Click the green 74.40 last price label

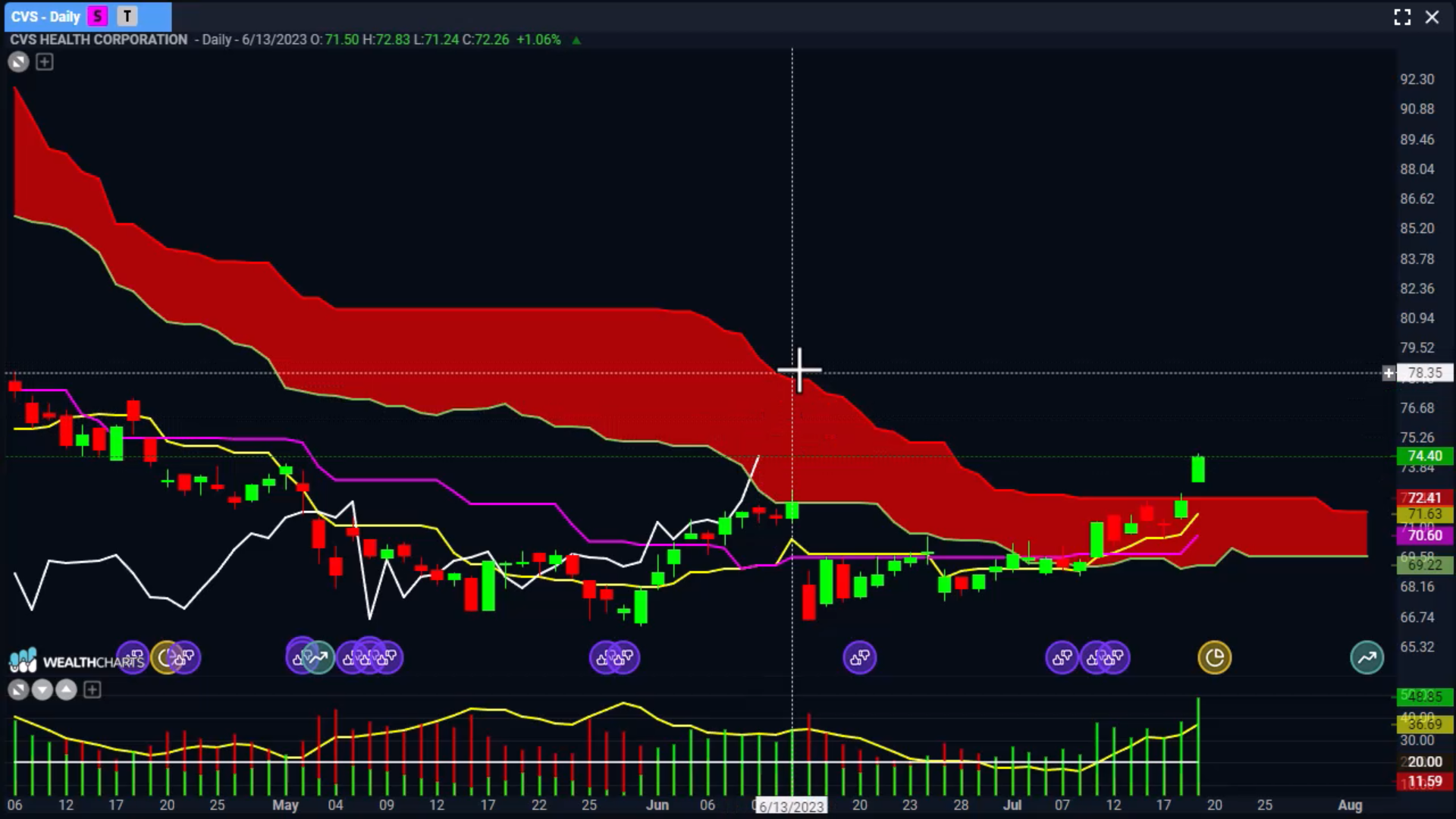coord(1425,456)
